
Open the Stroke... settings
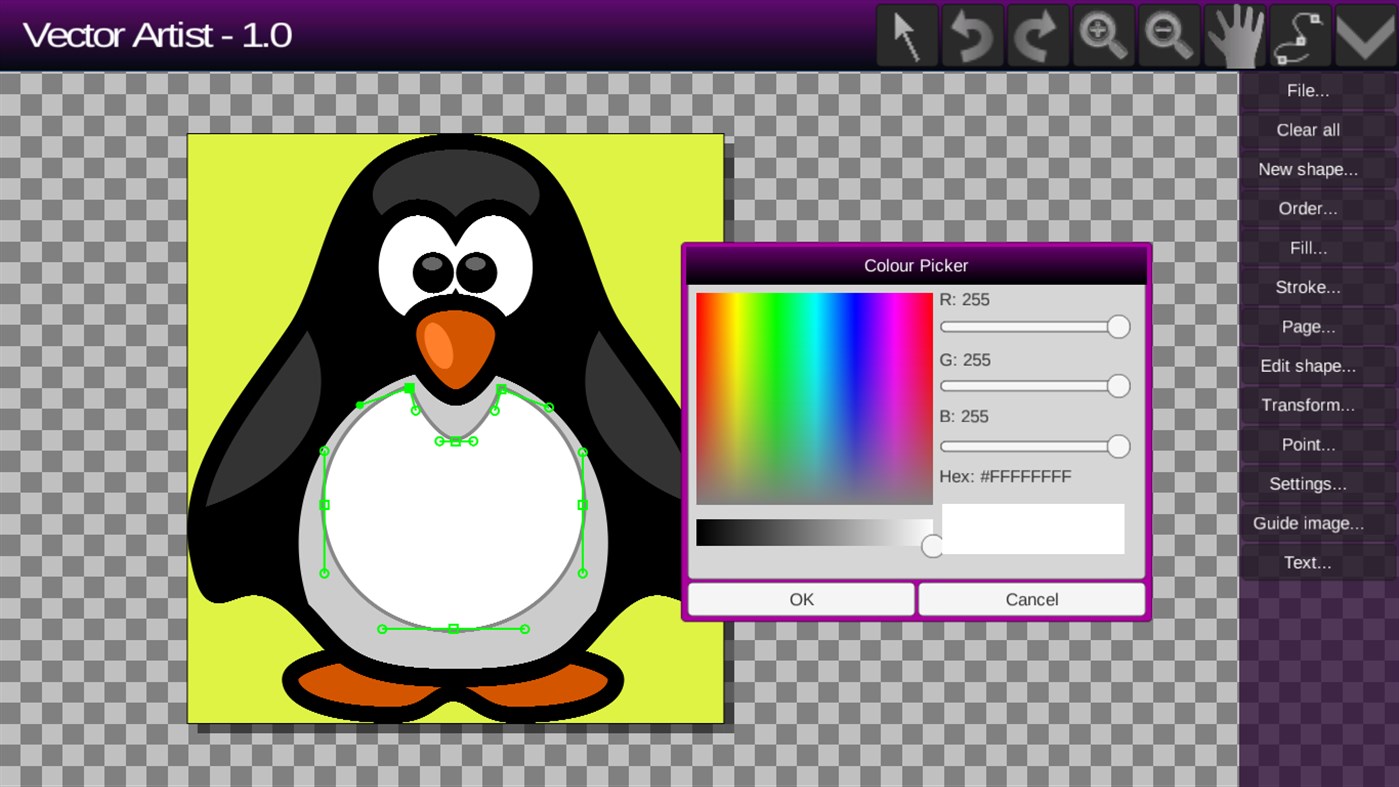[x=1307, y=287]
